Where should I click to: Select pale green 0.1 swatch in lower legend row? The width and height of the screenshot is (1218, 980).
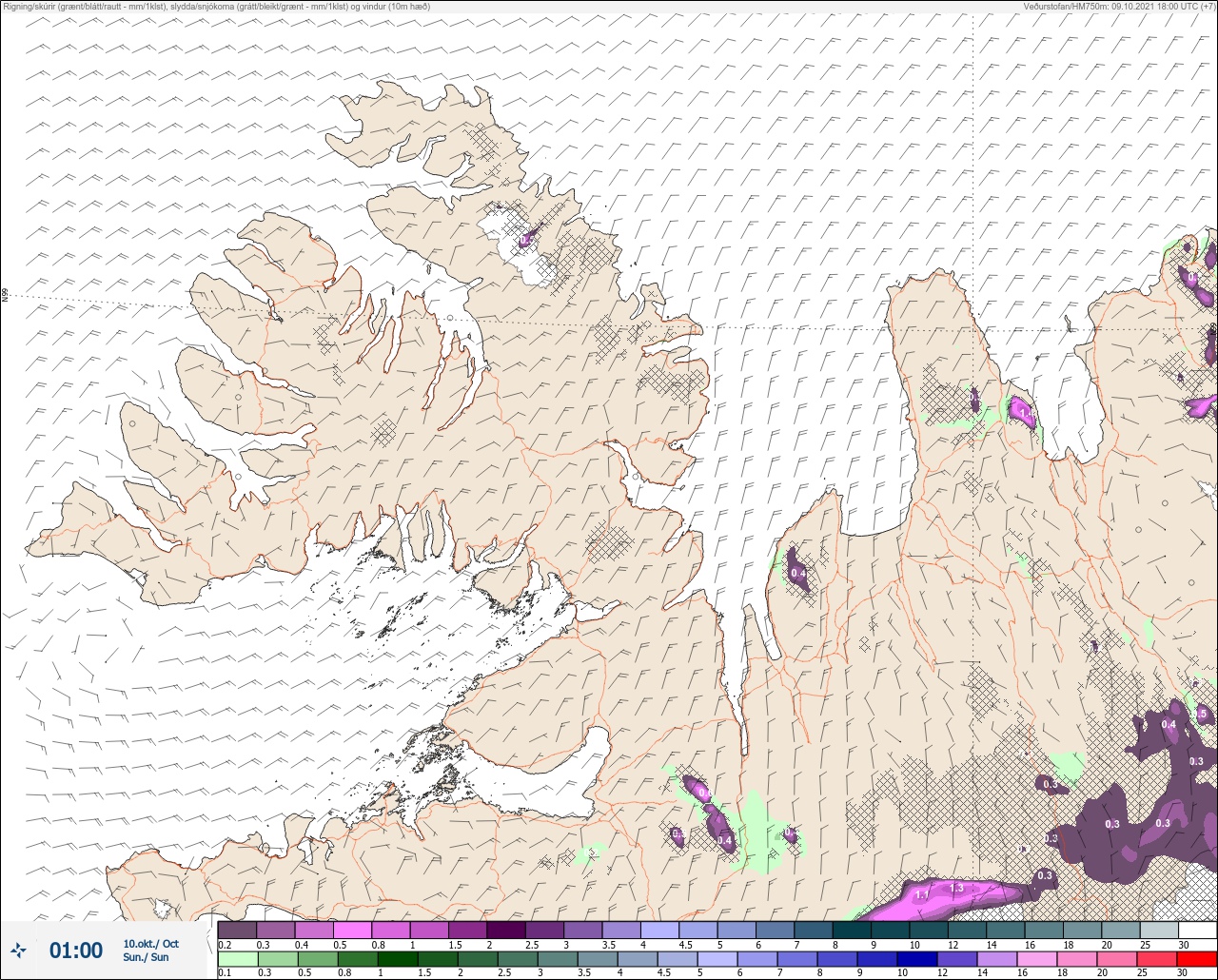tap(237, 958)
